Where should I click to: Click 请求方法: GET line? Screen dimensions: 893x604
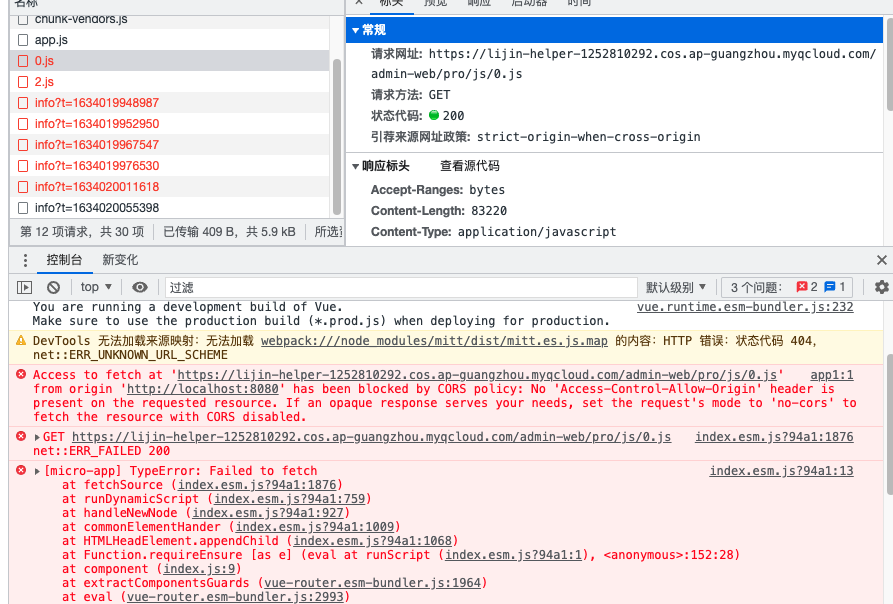411,94
